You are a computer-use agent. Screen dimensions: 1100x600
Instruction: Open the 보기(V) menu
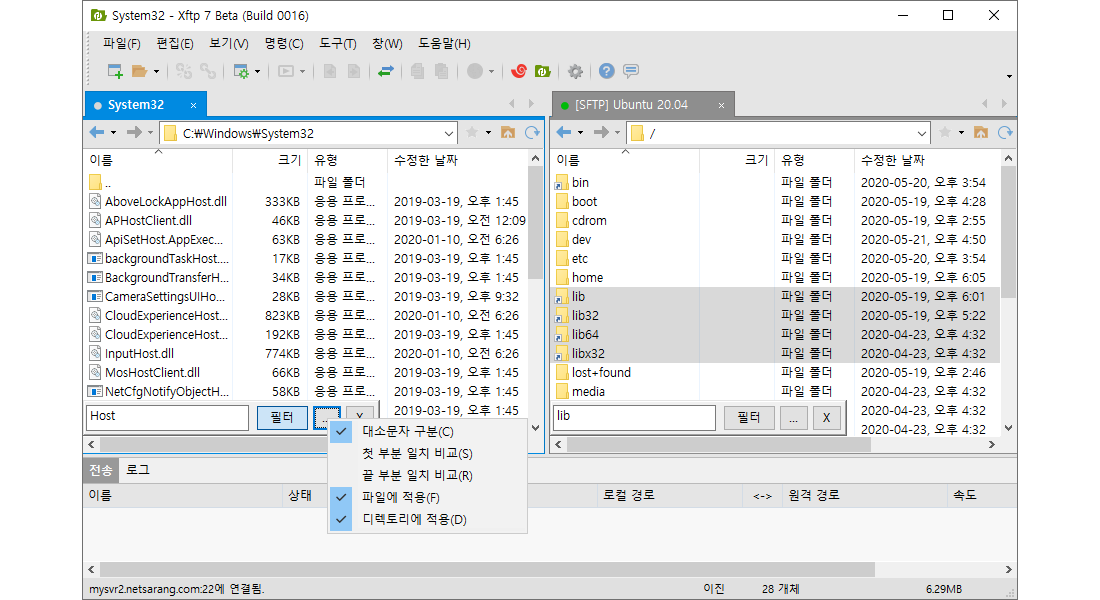coord(229,44)
